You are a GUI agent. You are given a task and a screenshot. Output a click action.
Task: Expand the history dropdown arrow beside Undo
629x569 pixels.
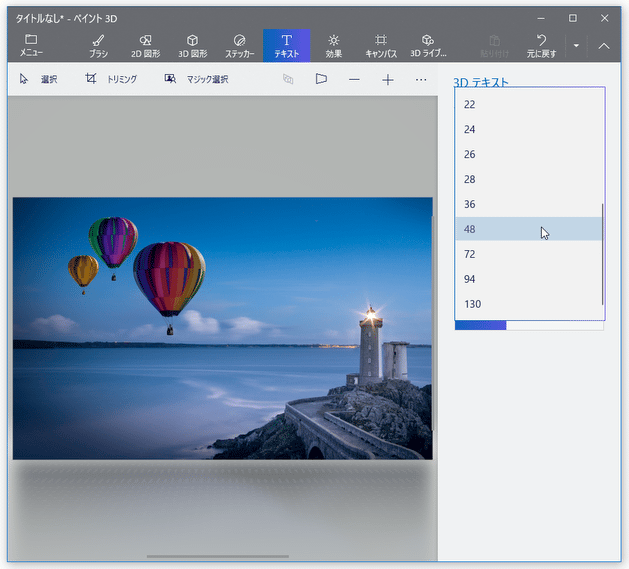(576, 46)
